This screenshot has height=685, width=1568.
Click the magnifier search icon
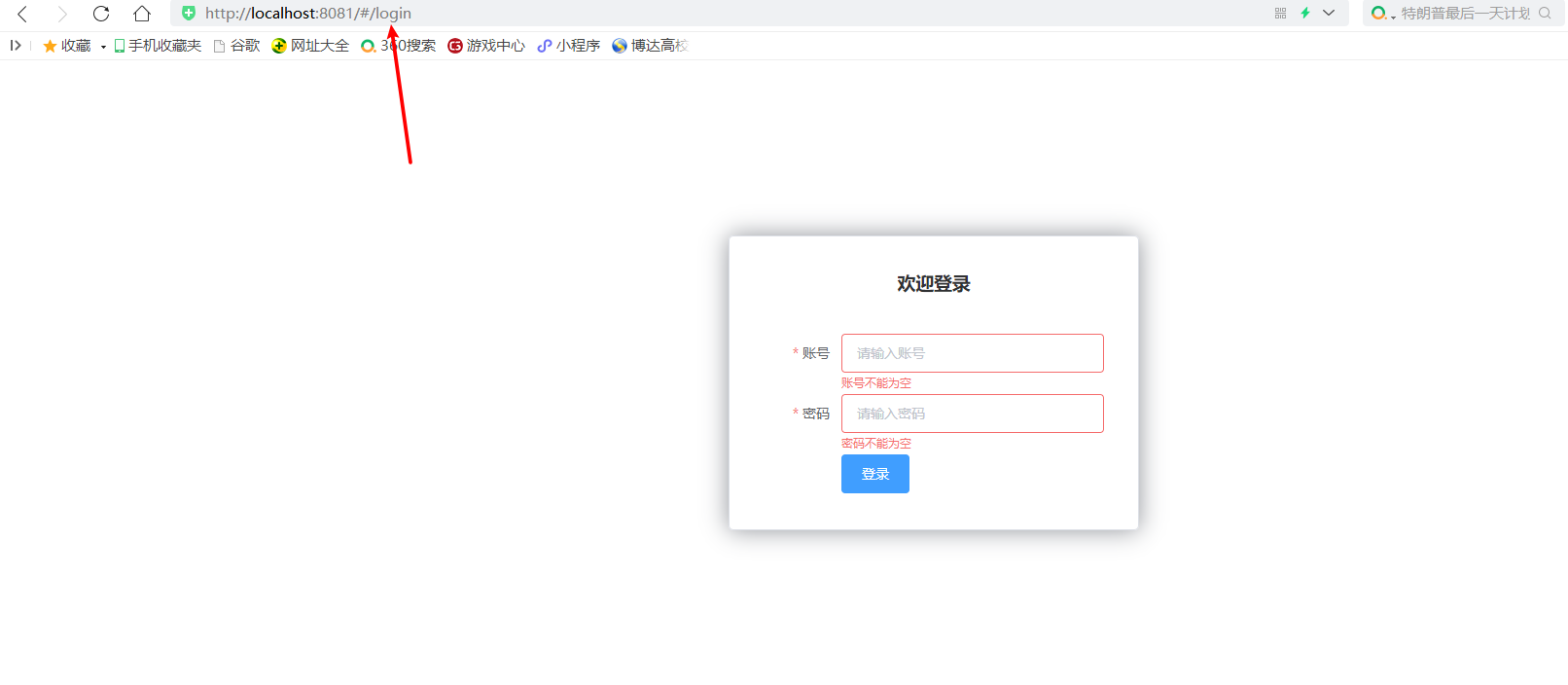coord(1545,13)
